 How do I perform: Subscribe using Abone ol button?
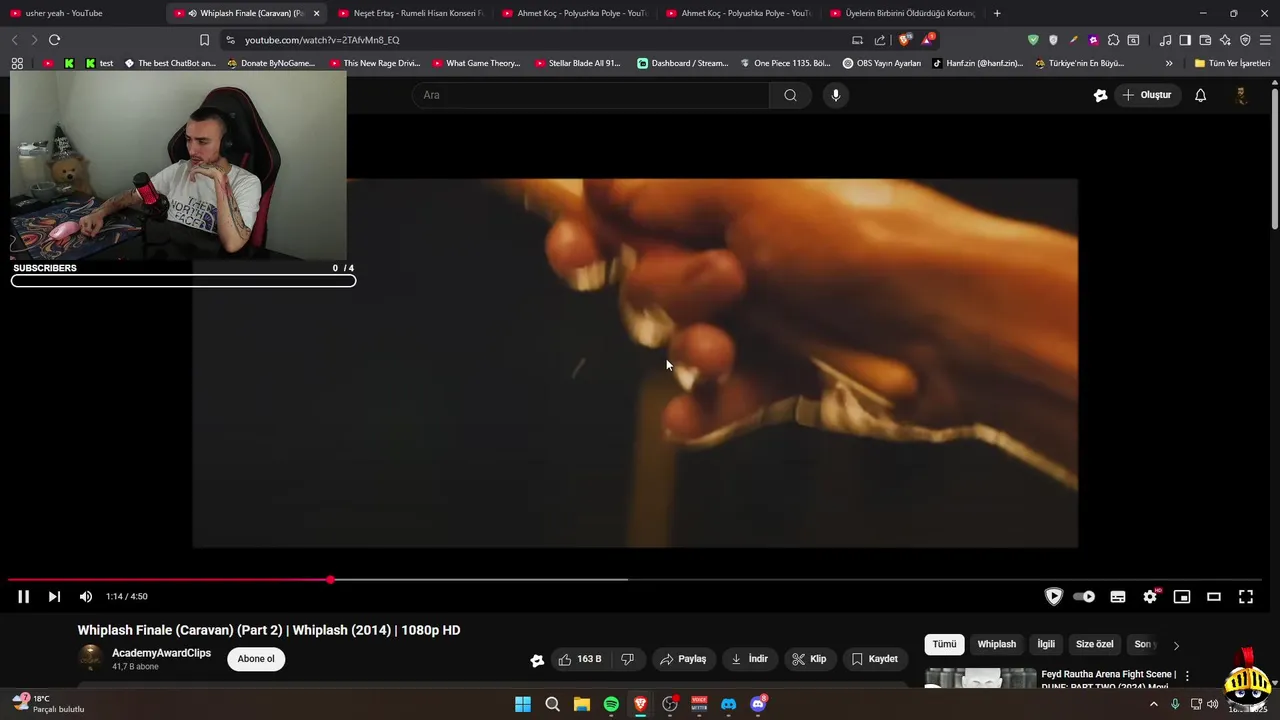click(256, 659)
